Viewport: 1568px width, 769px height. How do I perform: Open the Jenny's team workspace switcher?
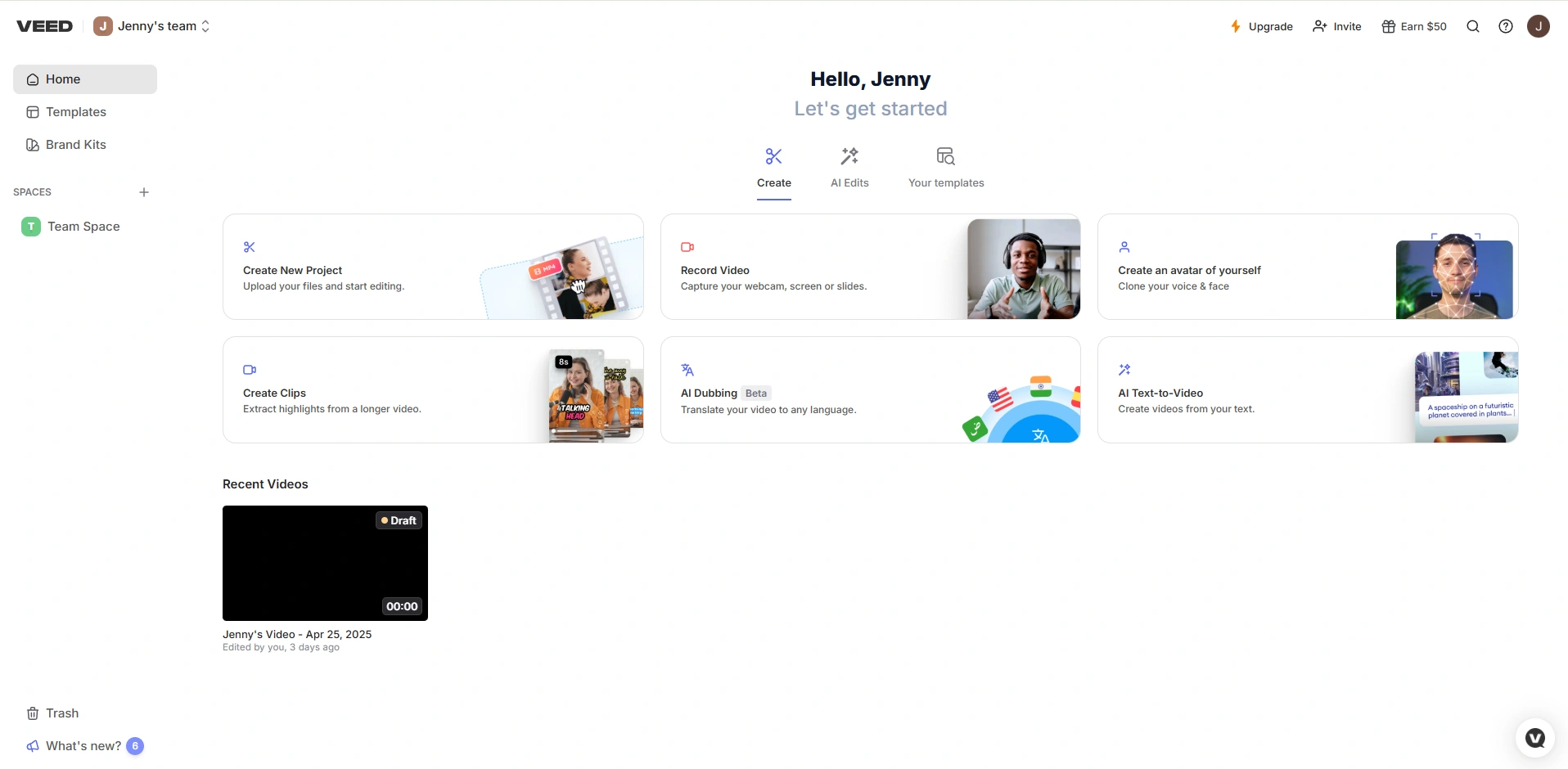point(151,26)
